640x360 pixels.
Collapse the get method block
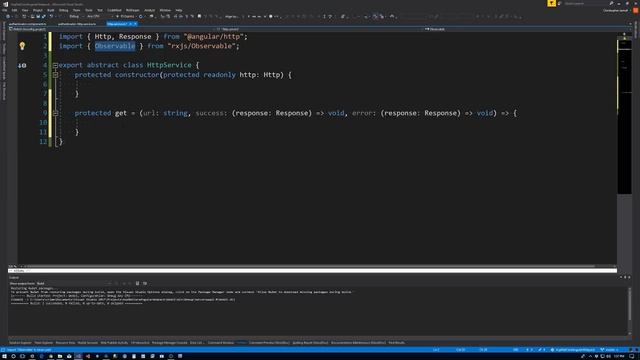55,113
